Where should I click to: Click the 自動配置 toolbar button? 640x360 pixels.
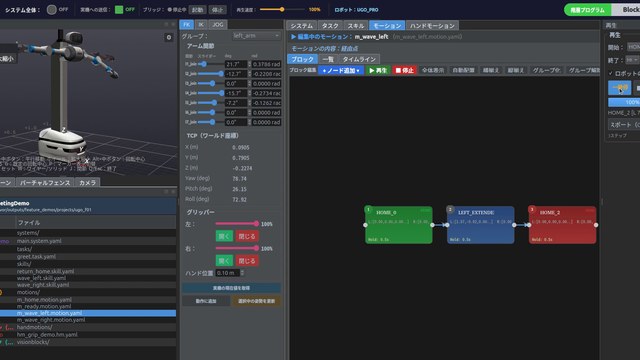(463, 70)
